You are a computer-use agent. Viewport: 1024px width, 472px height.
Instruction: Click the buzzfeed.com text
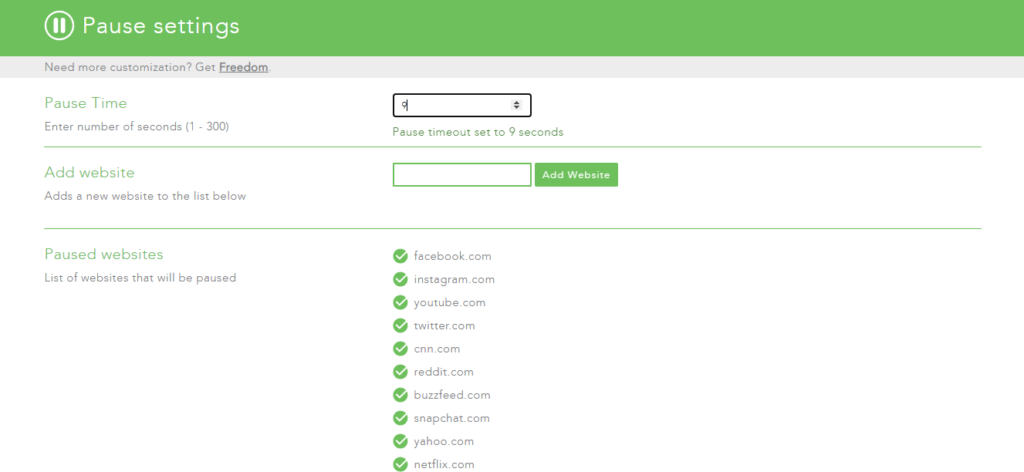click(452, 395)
